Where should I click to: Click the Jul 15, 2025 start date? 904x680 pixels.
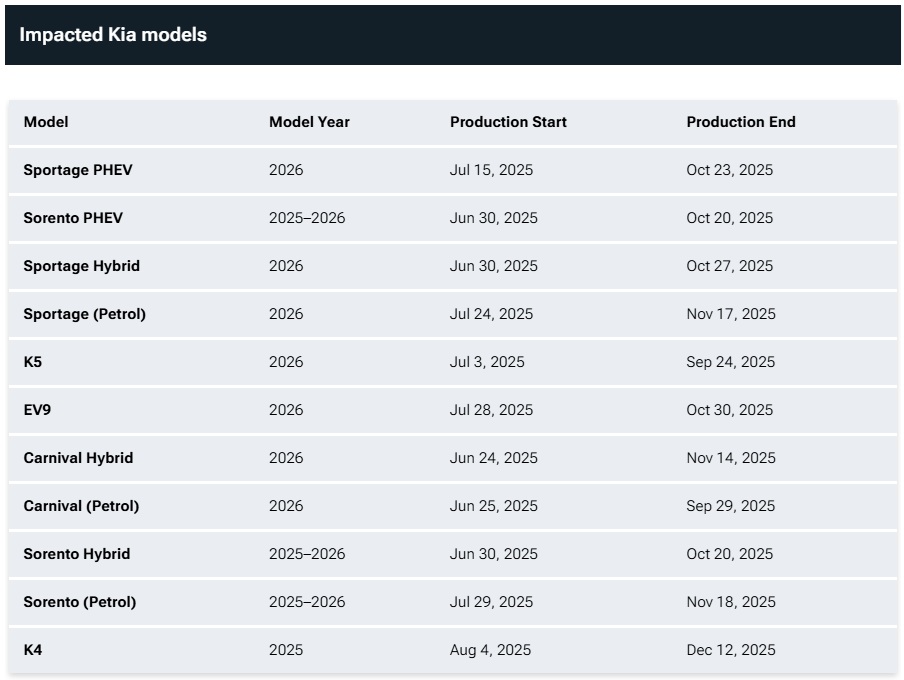coord(491,170)
